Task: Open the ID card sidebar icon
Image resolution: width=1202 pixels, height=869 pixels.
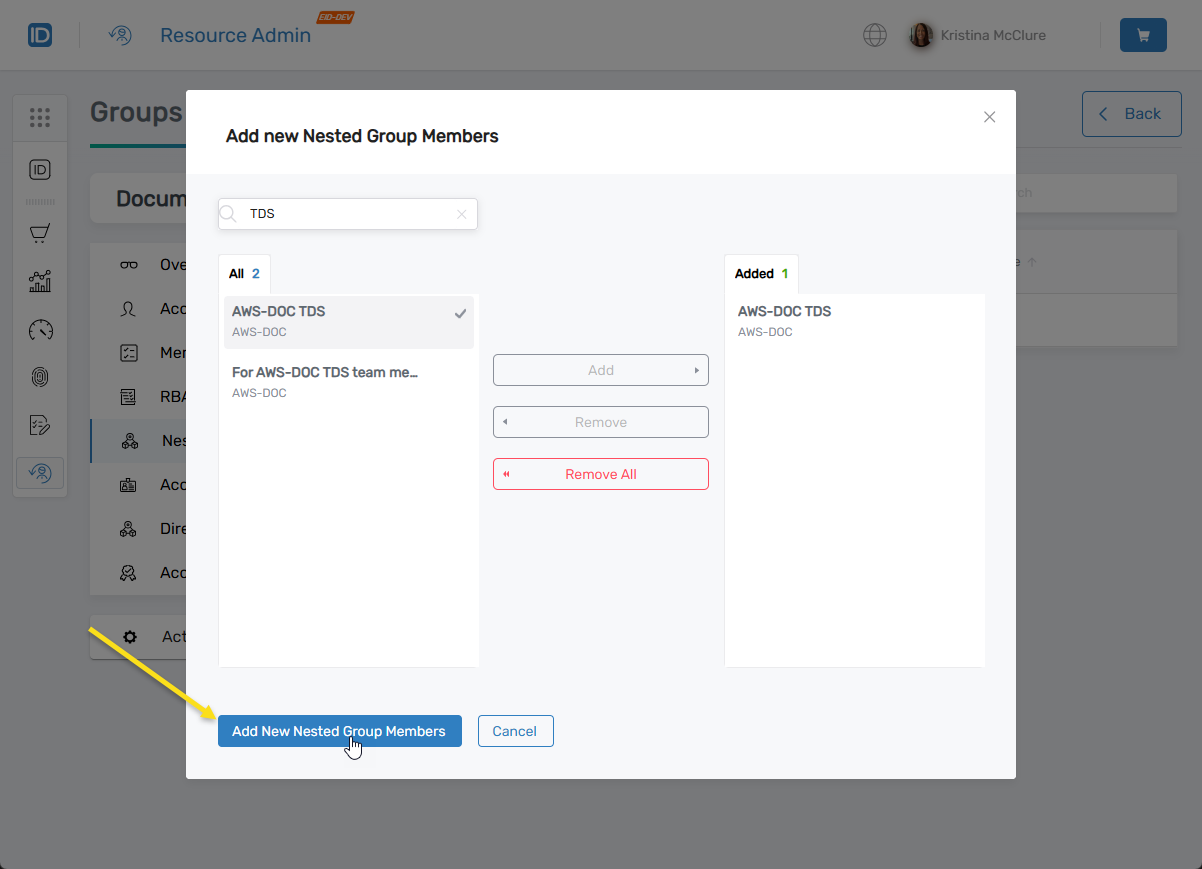Action: (x=40, y=169)
